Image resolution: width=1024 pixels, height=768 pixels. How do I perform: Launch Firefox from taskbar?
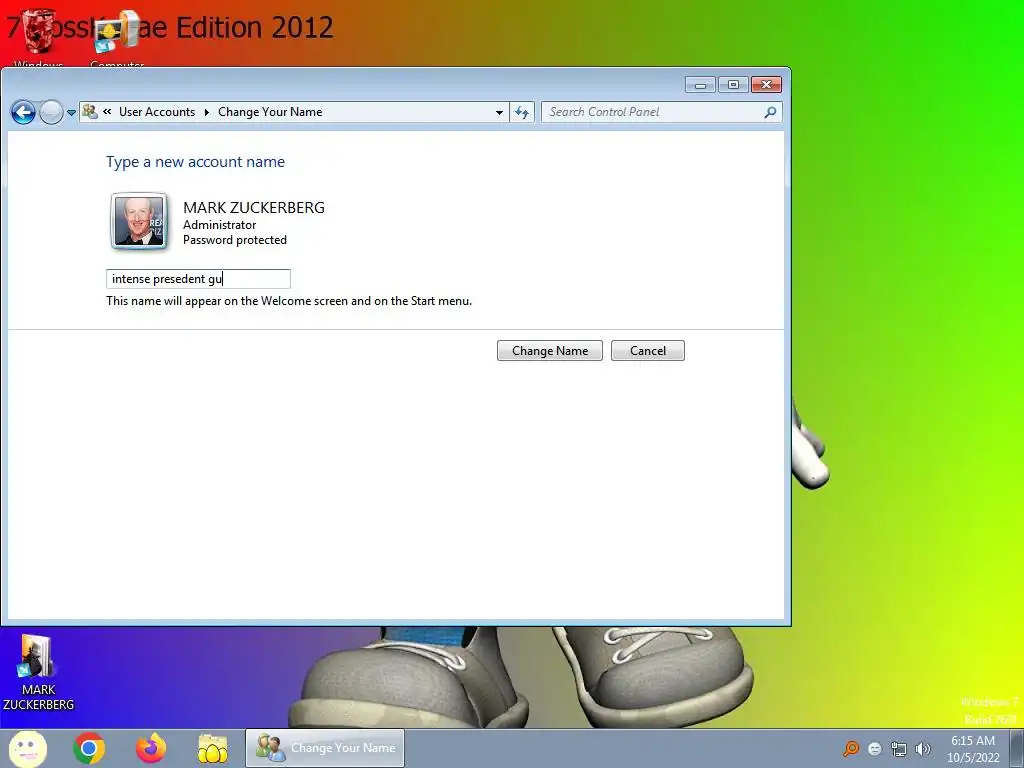(x=151, y=748)
